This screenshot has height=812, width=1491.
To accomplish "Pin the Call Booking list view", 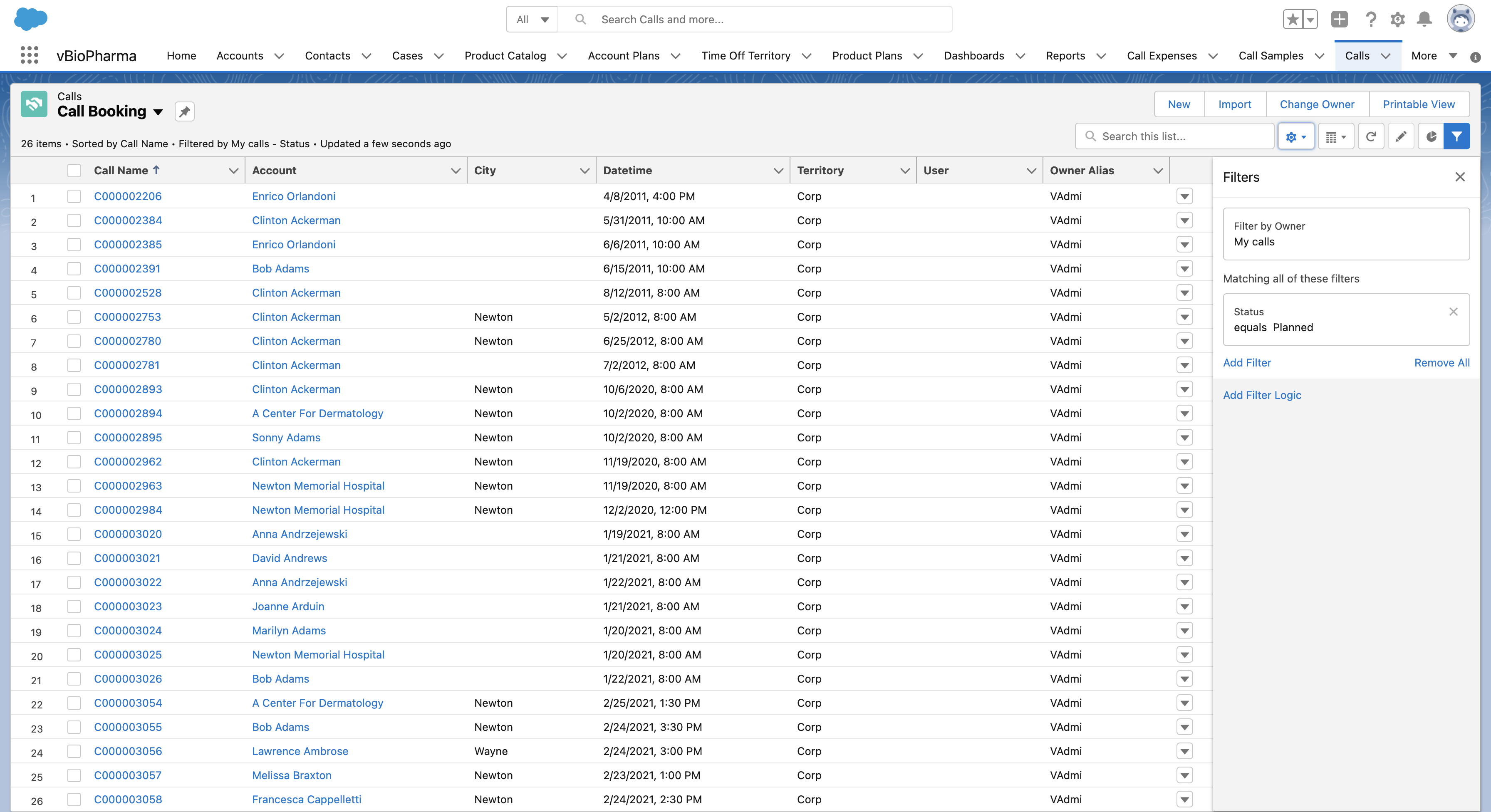I will (x=184, y=112).
